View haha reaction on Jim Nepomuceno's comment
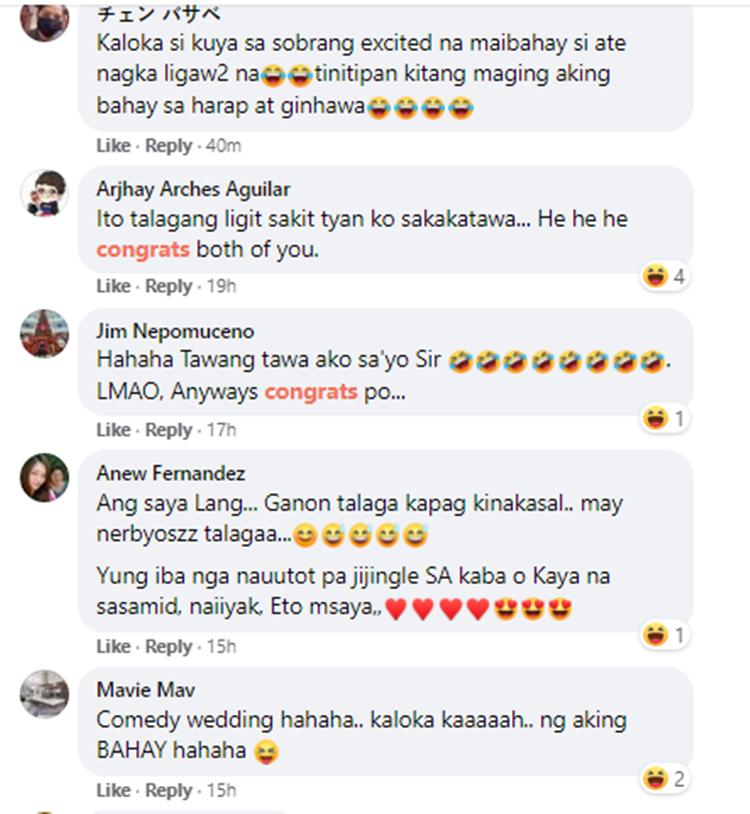The width and height of the screenshot is (750, 814). (x=665, y=418)
